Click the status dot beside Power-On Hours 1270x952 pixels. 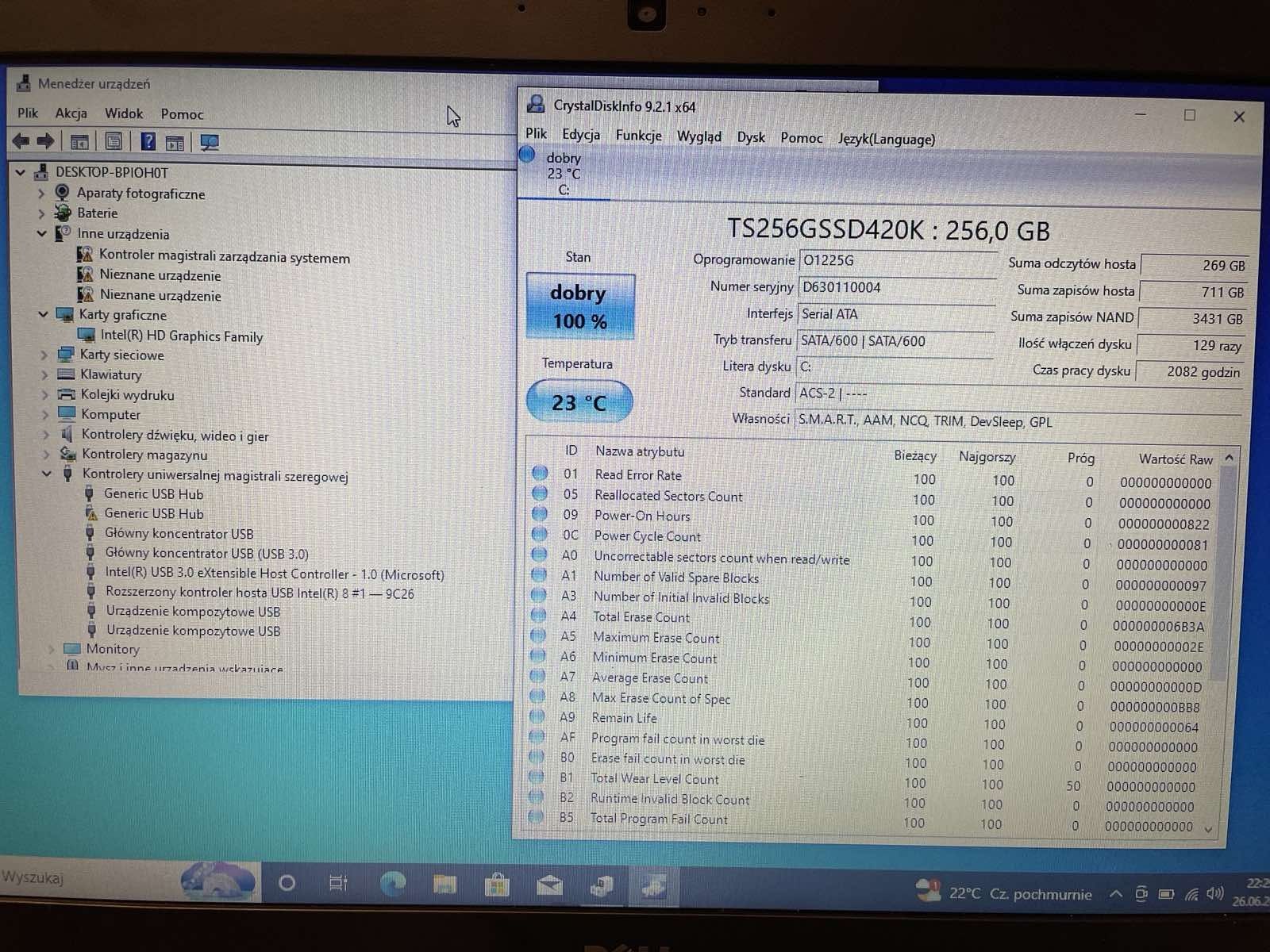coord(540,513)
